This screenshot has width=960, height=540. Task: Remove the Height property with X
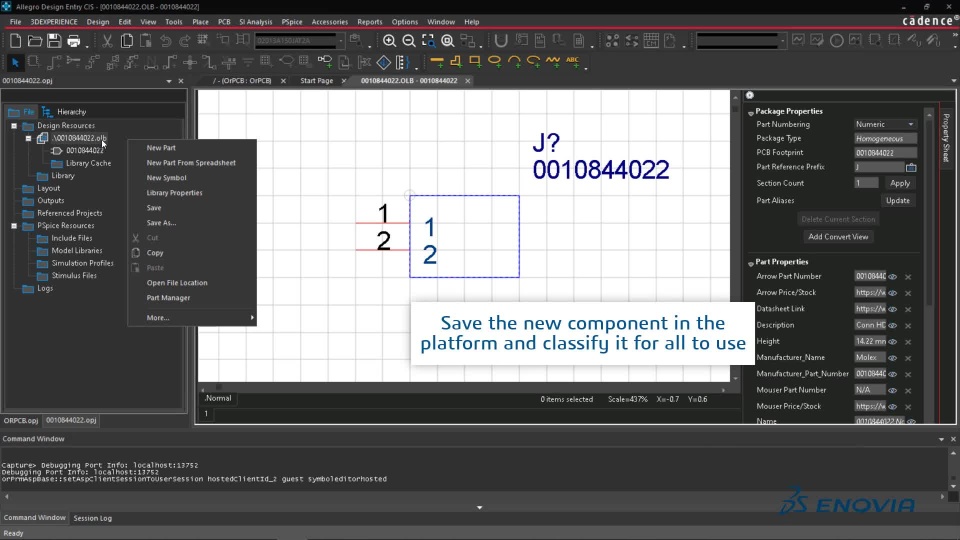pyautogui.click(x=909, y=342)
